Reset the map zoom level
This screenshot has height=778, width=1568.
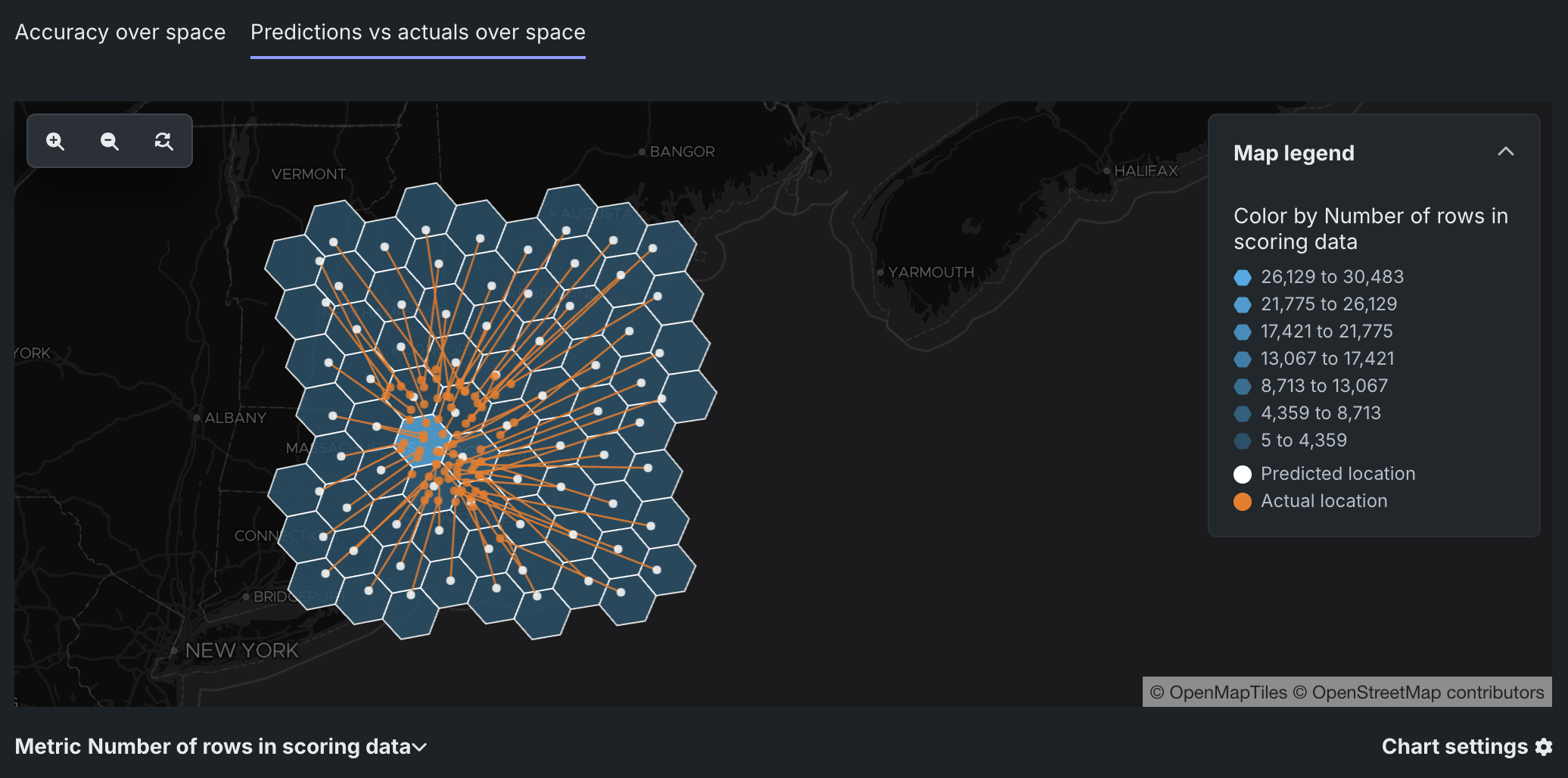pos(163,142)
